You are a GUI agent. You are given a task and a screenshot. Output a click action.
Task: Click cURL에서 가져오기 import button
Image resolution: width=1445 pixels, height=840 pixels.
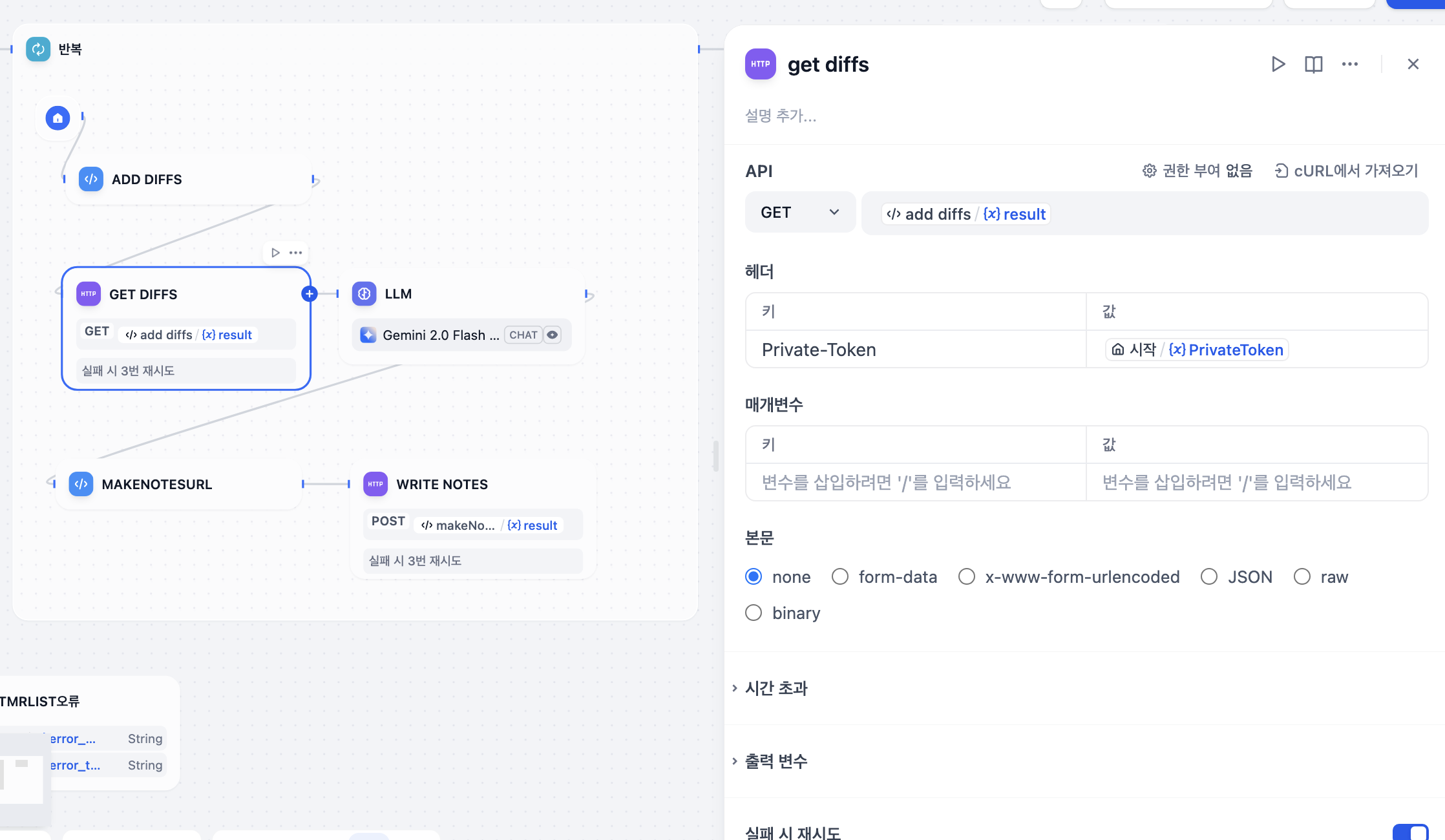(x=1346, y=171)
